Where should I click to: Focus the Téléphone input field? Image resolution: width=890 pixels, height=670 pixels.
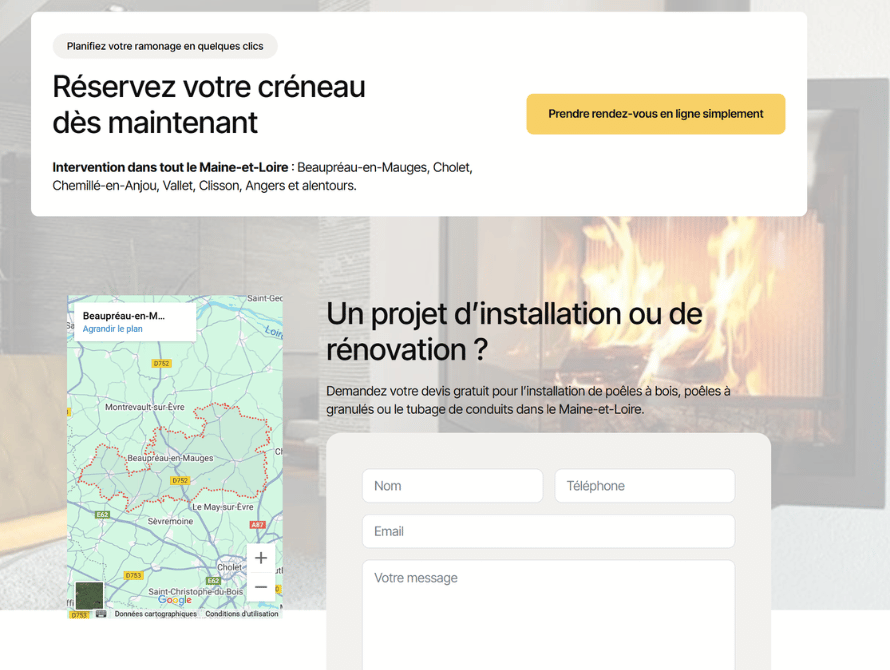coord(644,486)
